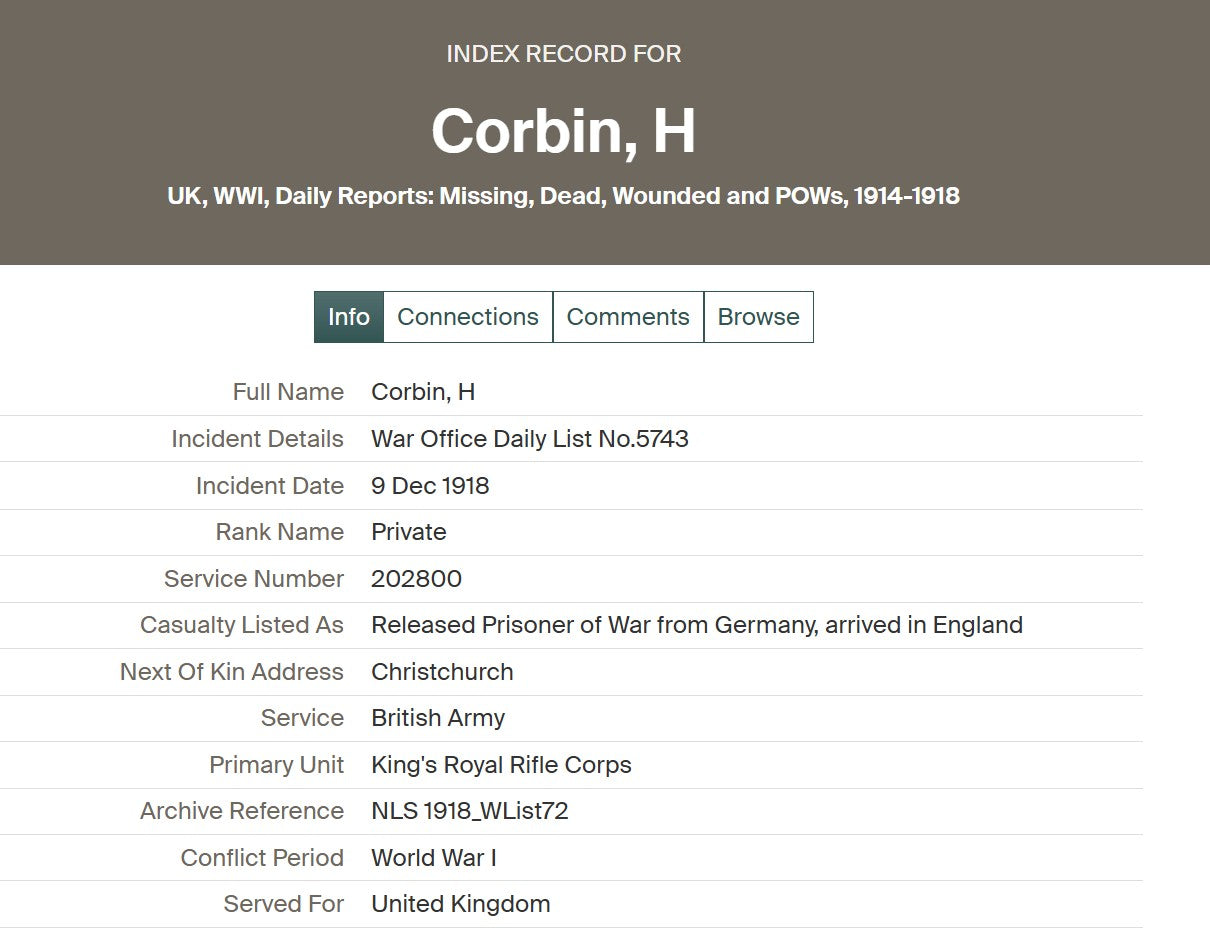Image resolution: width=1210 pixels, height=935 pixels.
Task: Click the Incident Date 9 Dec 1918
Action: tap(430, 486)
